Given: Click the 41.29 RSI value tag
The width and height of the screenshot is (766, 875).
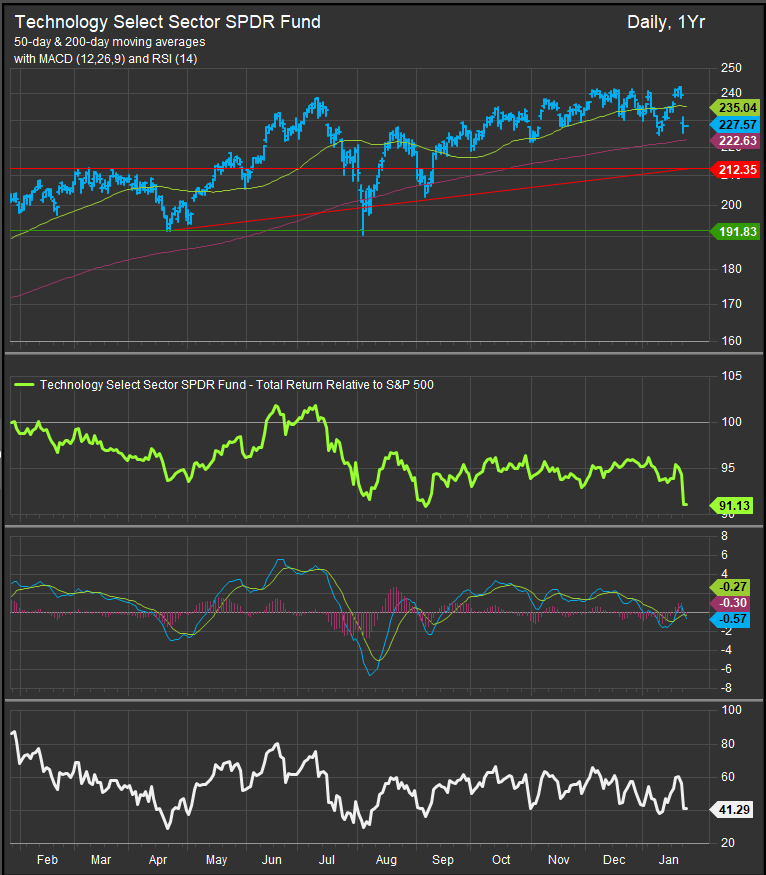Looking at the screenshot, I should pos(731,809).
